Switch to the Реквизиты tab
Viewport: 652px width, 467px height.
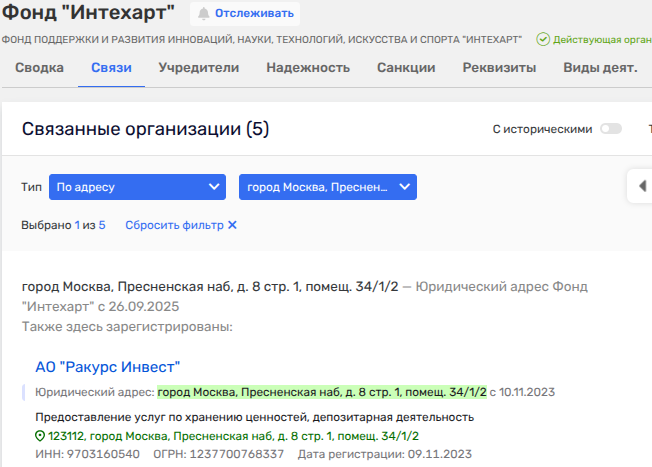tap(499, 68)
